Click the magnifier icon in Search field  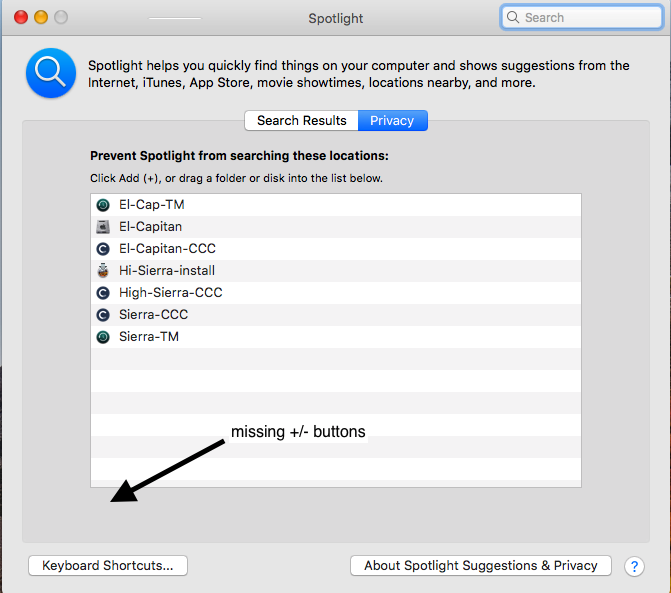pos(513,17)
